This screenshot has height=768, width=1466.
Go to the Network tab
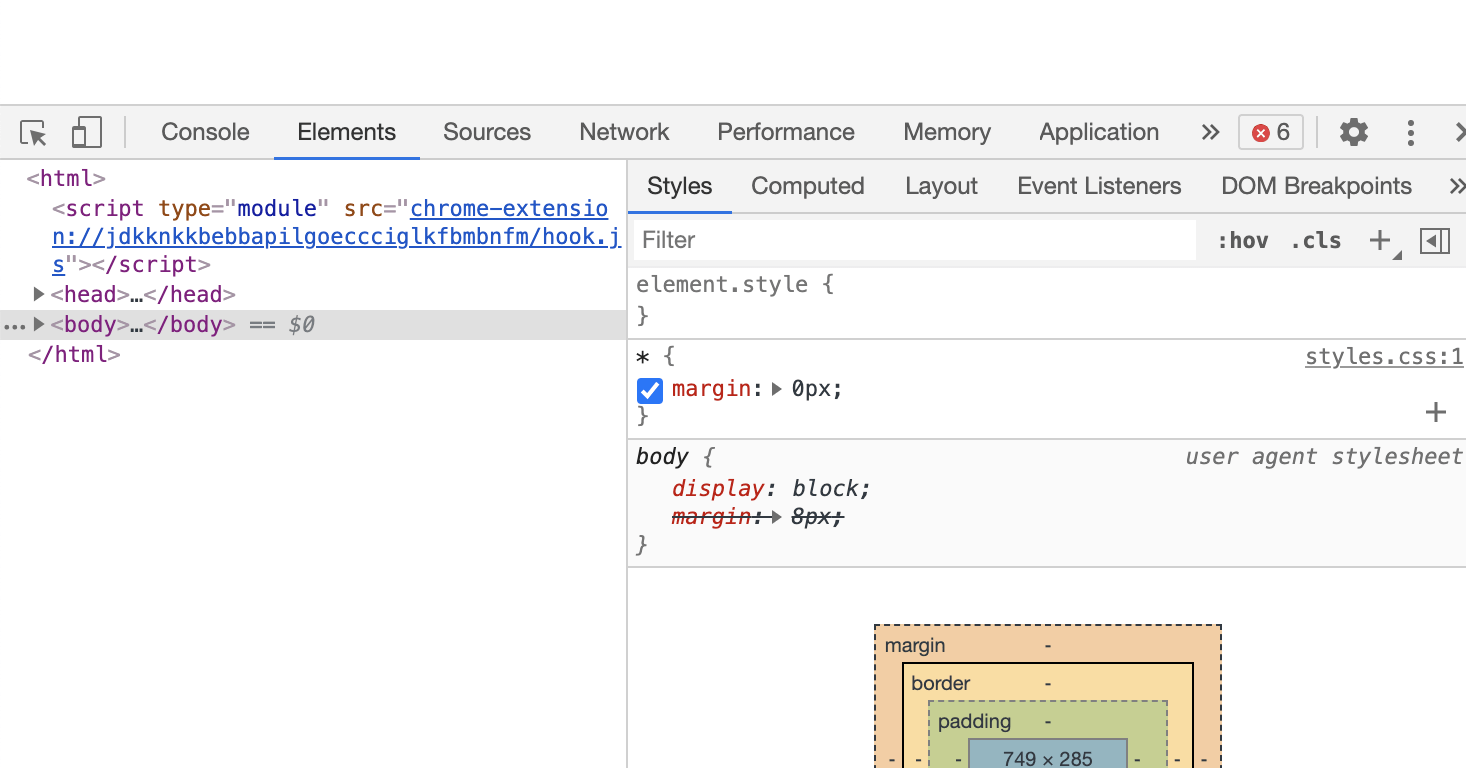(624, 132)
